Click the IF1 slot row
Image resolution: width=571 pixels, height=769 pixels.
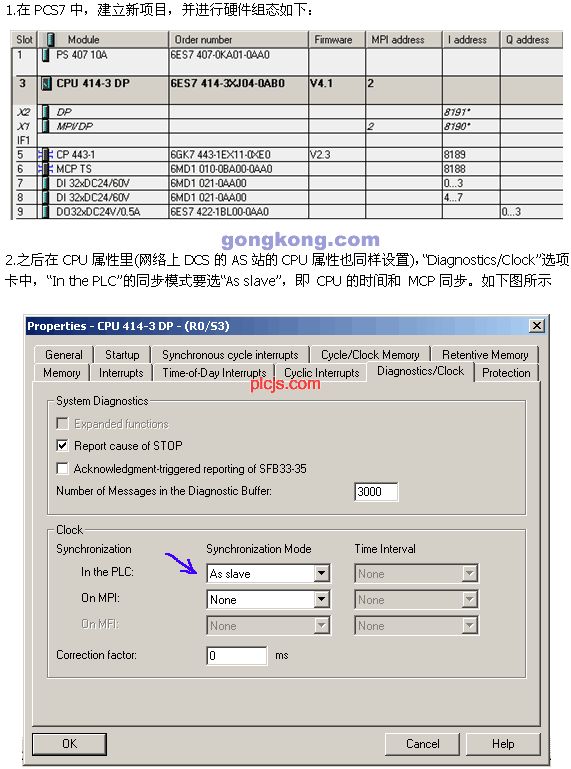tap(287, 141)
